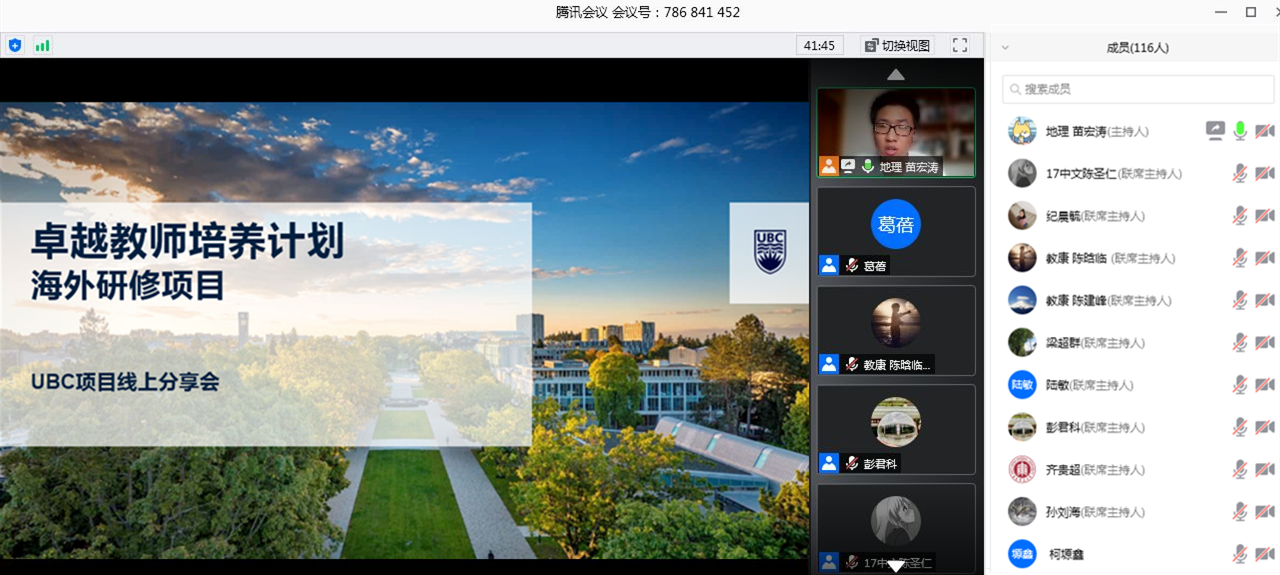
Task: Click 苗宏涛's green microphone icon in member list
Action: coord(1240,131)
